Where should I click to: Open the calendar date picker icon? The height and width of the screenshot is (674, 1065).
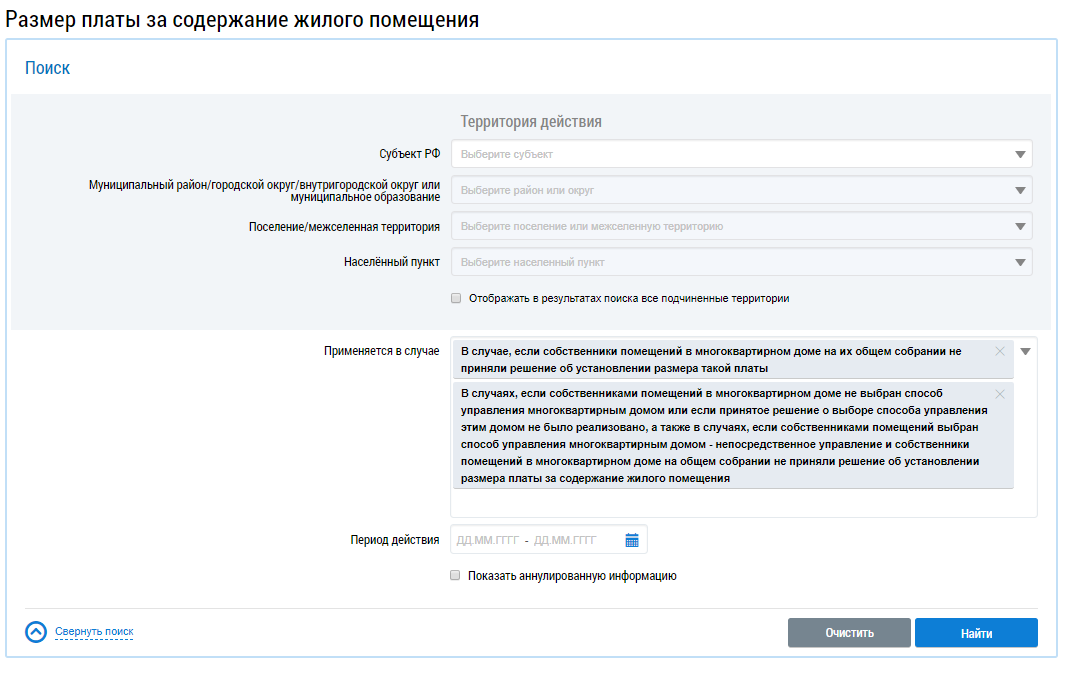[x=632, y=540]
